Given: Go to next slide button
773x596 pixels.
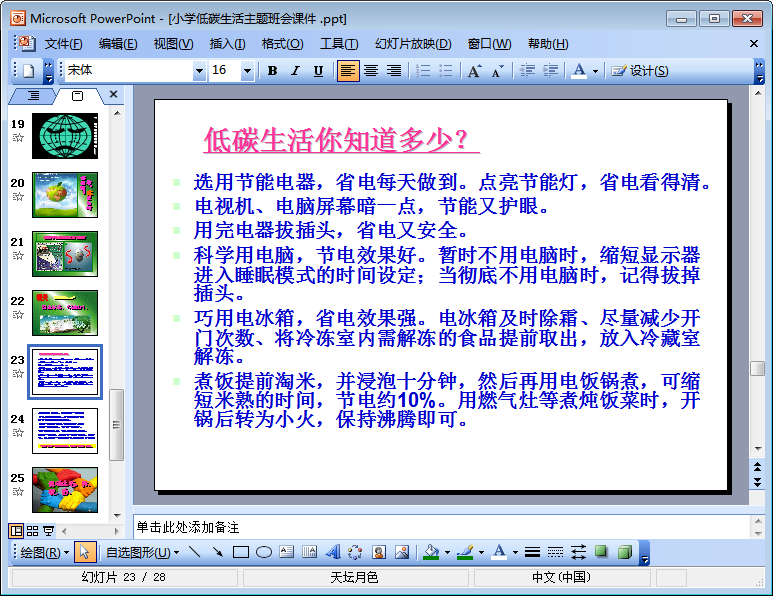Looking at the screenshot, I should pos(758,482).
